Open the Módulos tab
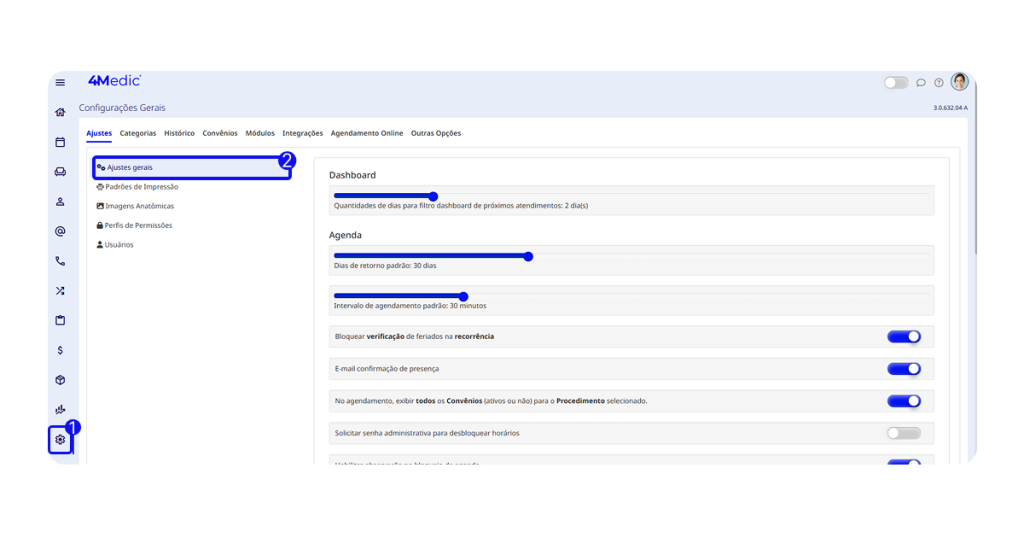The width and height of the screenshot is (1024, 538). tap(260, 133)
